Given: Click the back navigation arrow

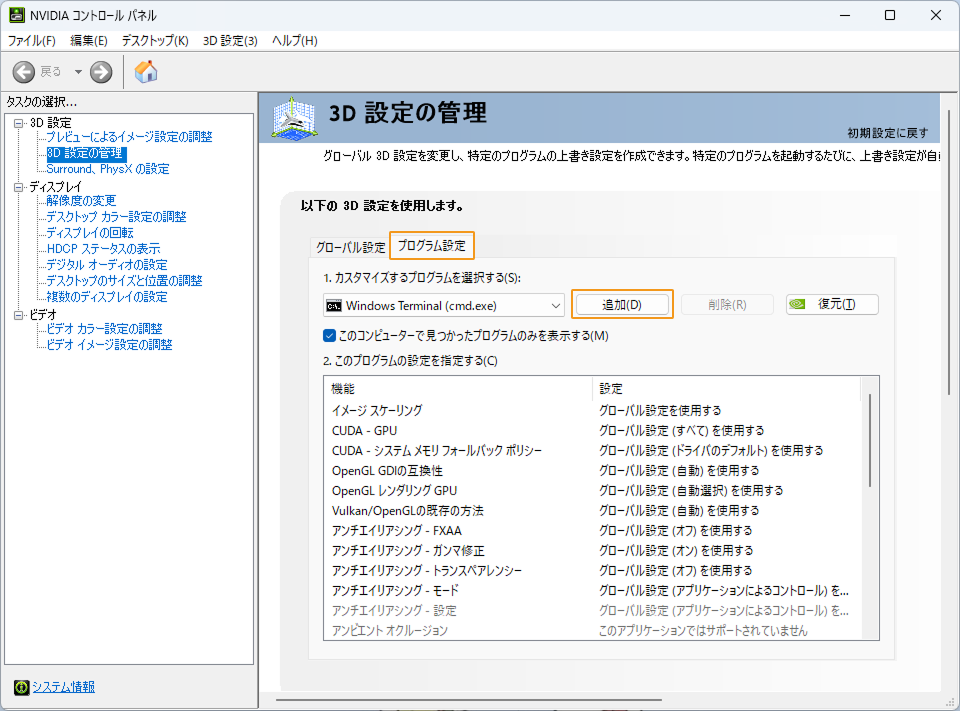Looking at the screenshot, I should click(x=22, y=71).
